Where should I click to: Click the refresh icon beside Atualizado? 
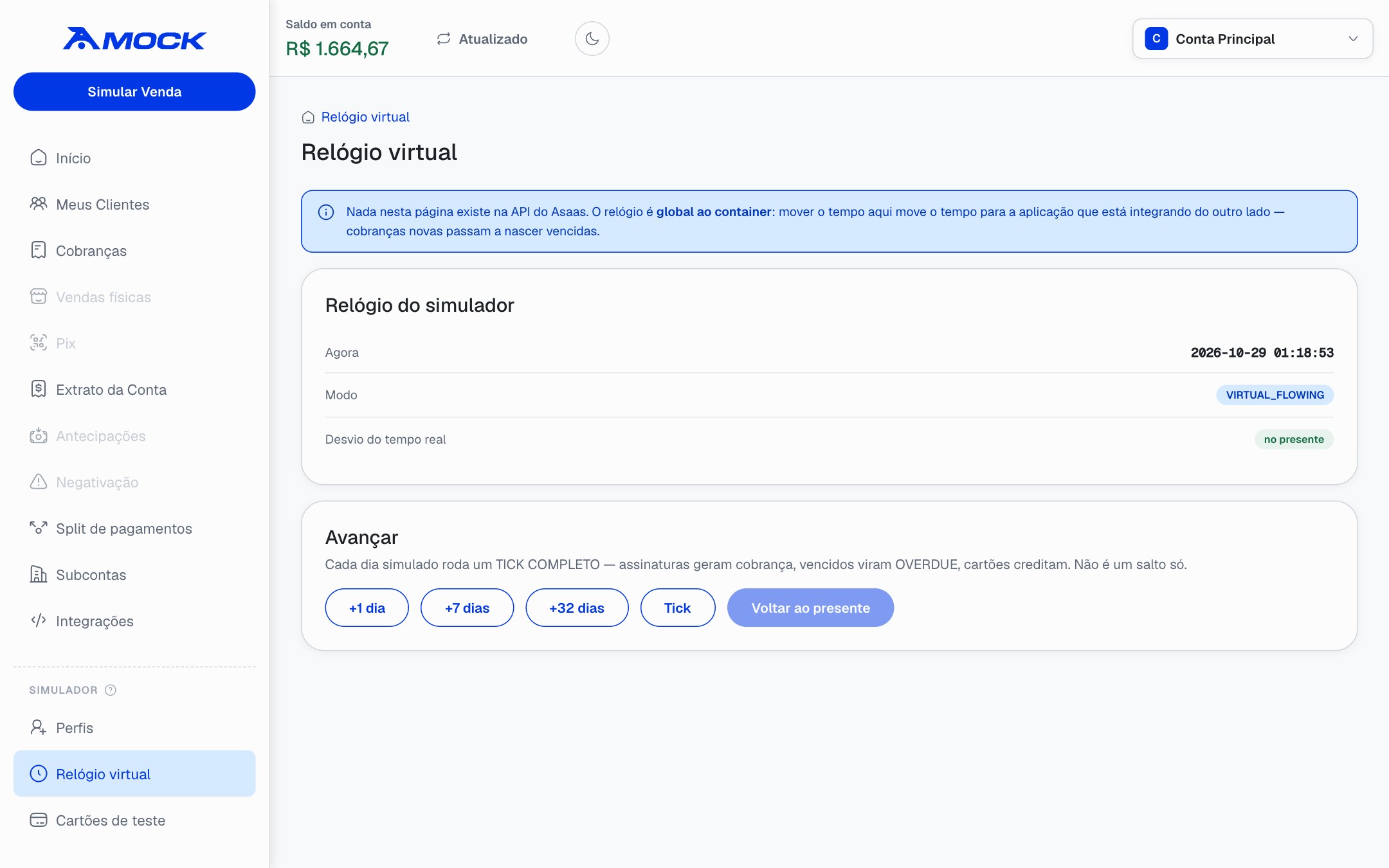click(444, 39)
